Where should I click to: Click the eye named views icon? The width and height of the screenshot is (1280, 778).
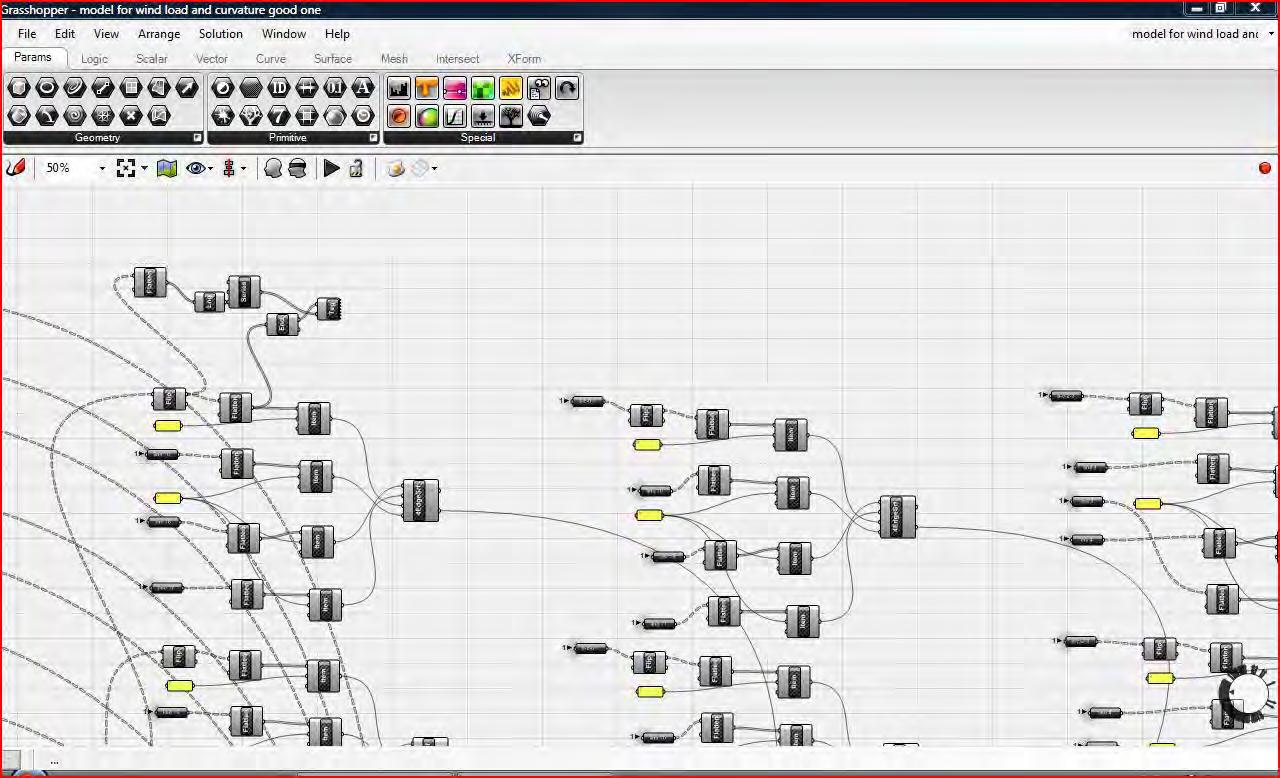195,168
